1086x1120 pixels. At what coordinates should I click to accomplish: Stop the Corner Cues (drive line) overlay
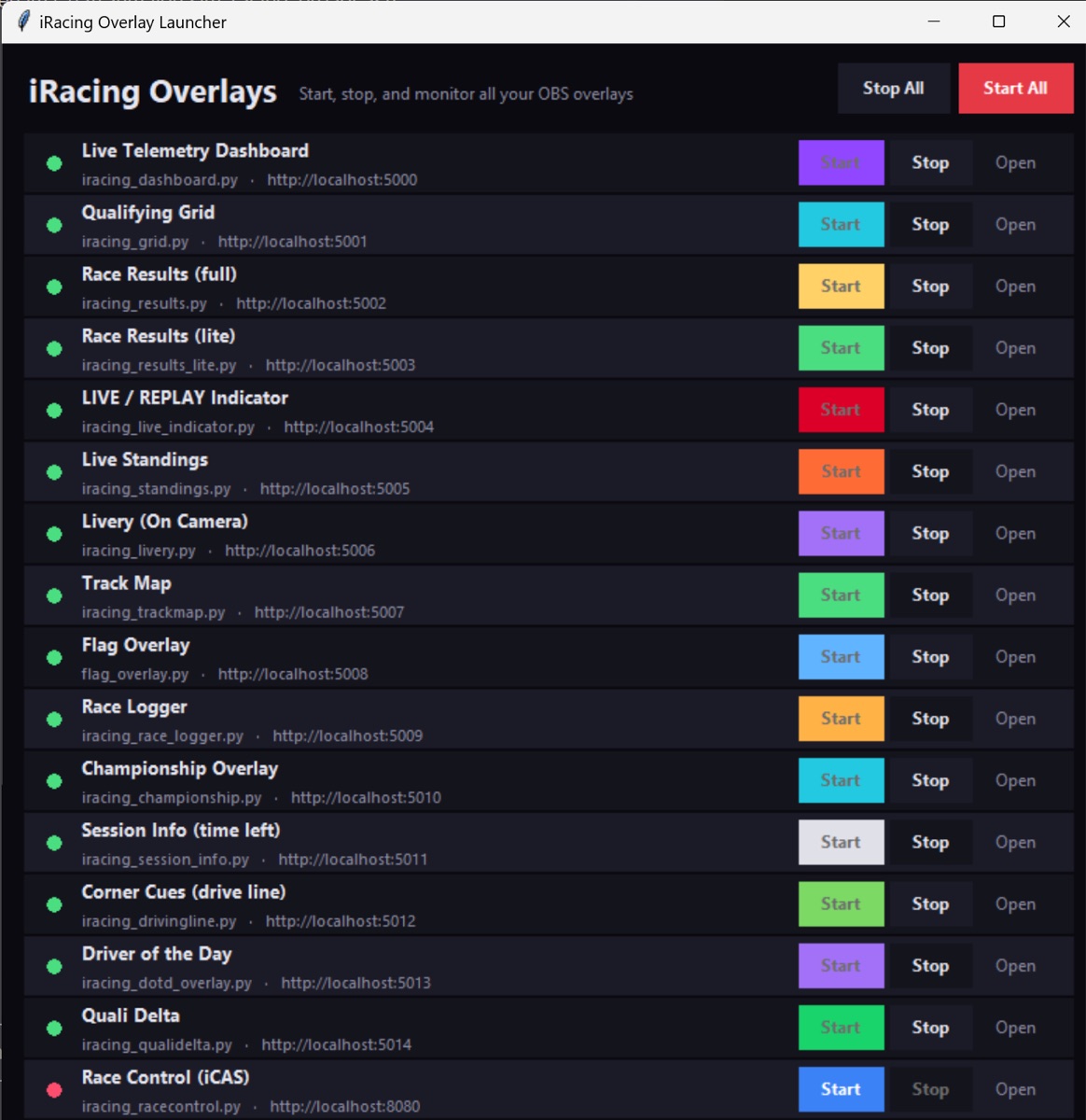tap(930, 904)
